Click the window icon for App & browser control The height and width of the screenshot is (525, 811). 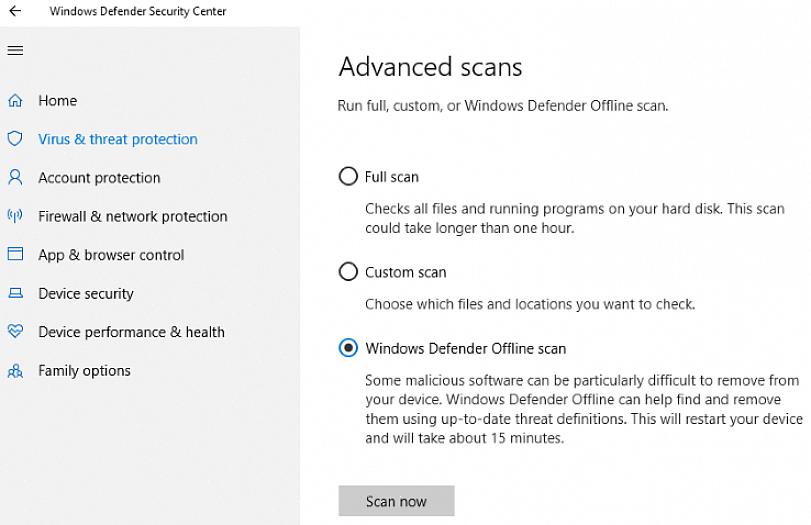point(15,254)
